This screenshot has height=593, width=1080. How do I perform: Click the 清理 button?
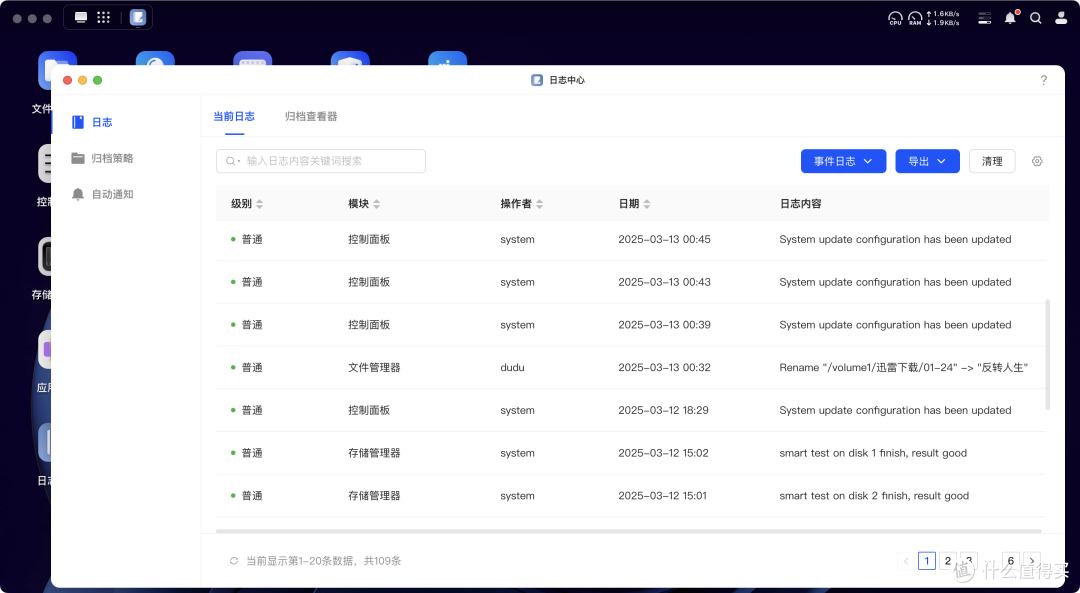click(x=992, y=161)
